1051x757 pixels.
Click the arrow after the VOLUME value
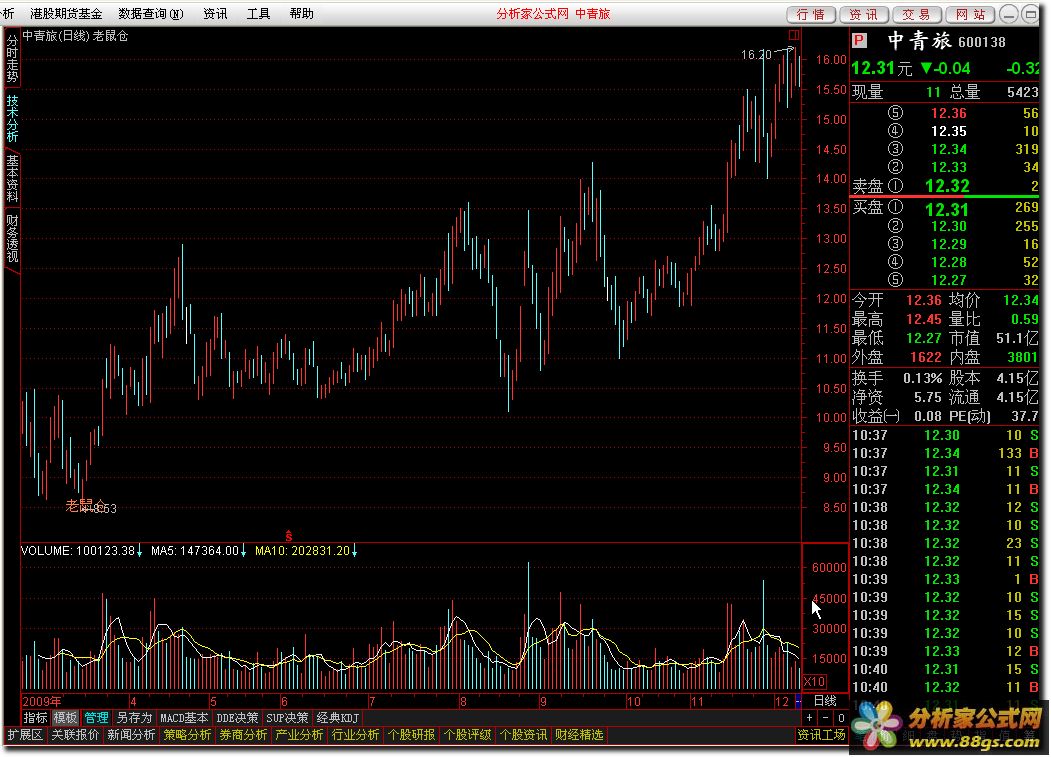click(x=139, y=551)
